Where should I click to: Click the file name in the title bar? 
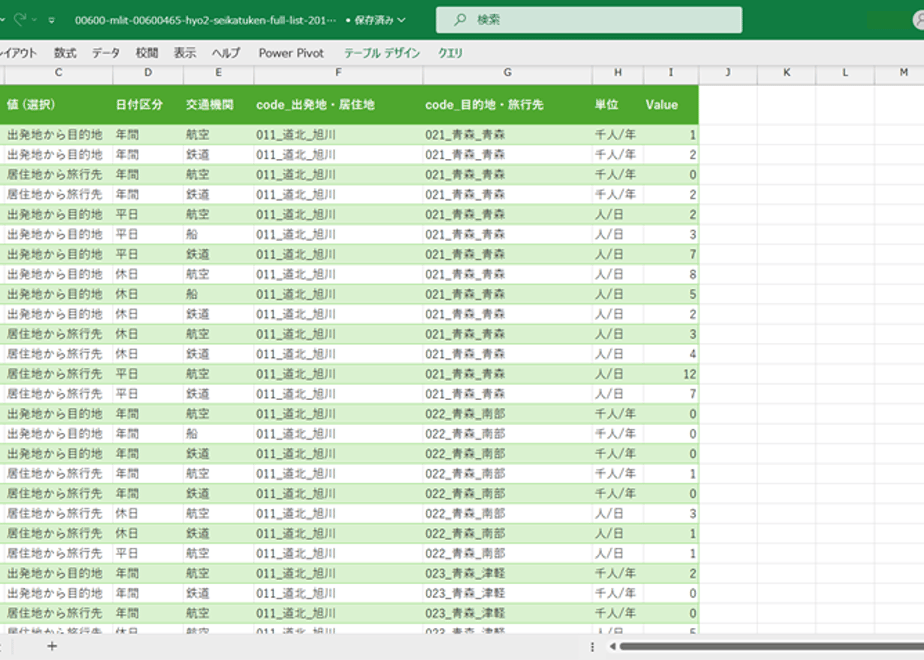click(205, 20)
